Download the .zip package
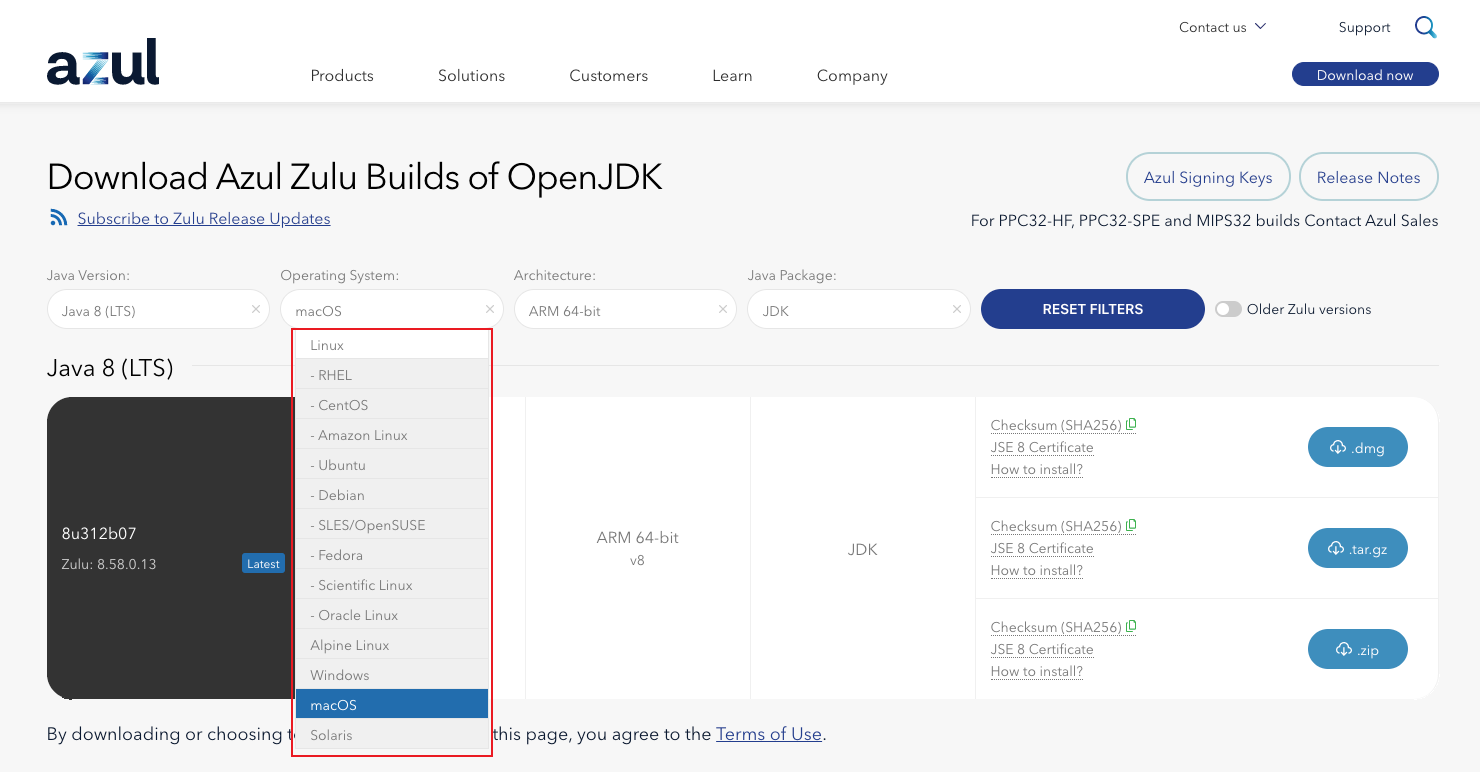The width and height of the screenshot is (1480, 772). coord(1358,650)
